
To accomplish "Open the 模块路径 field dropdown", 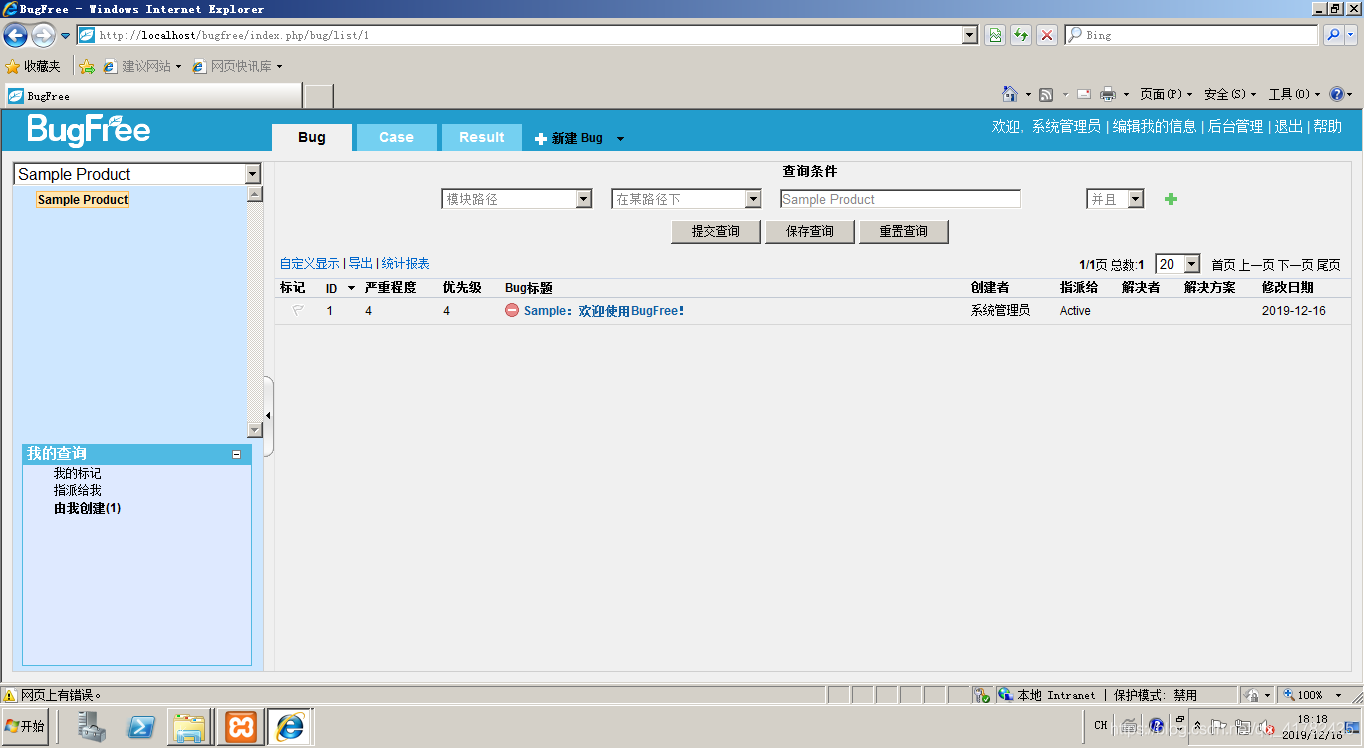I will point(584,199).
